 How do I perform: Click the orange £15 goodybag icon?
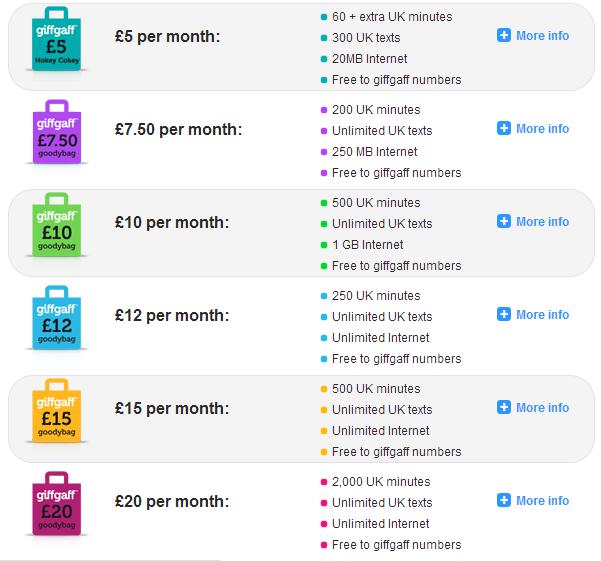tap(56, 411)
